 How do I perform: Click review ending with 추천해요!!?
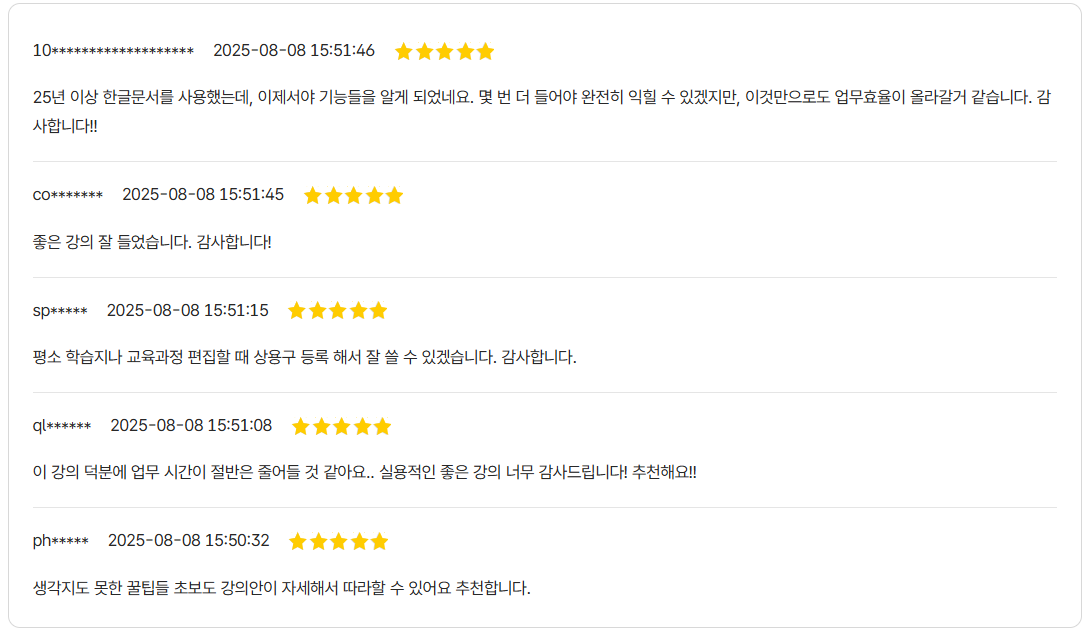365,472
